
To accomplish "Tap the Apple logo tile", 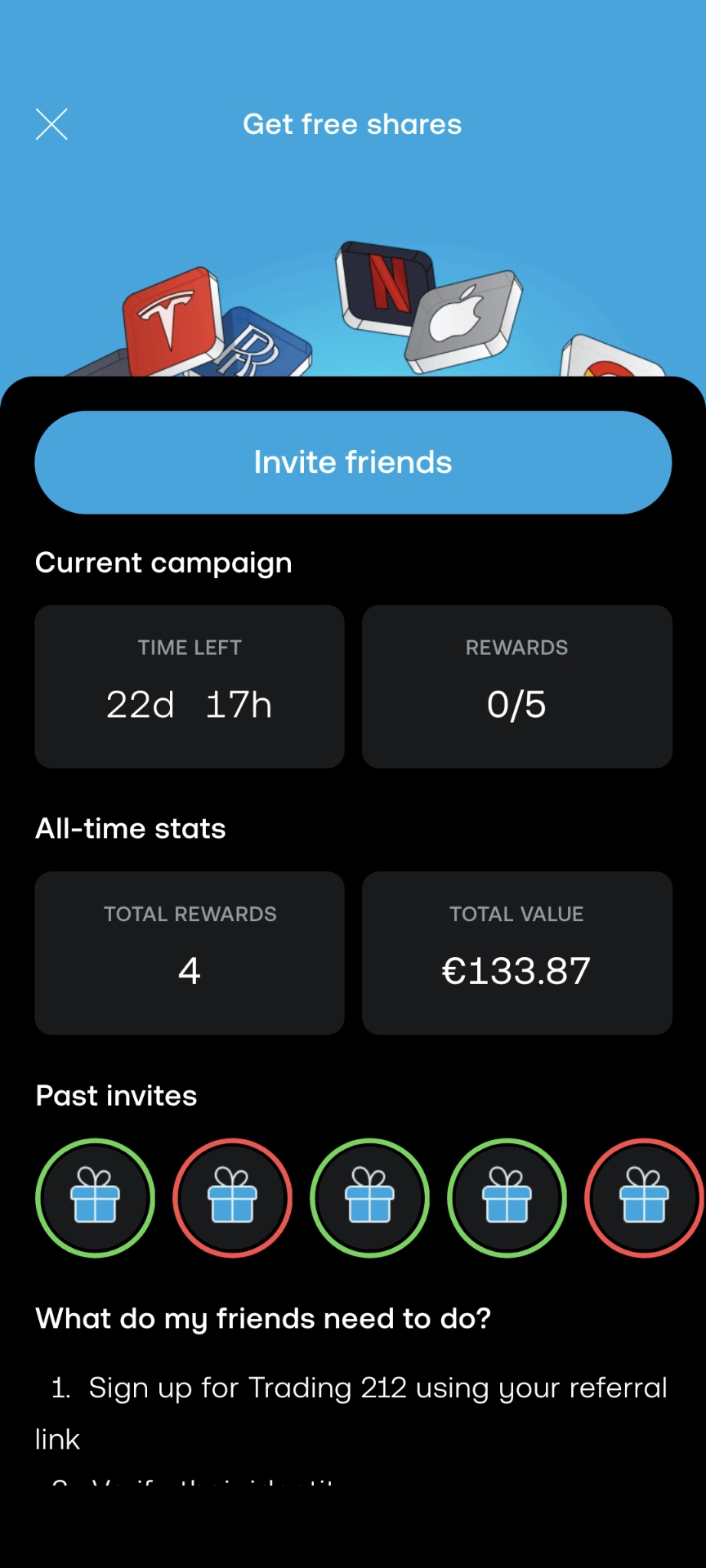I will point(464,317).
